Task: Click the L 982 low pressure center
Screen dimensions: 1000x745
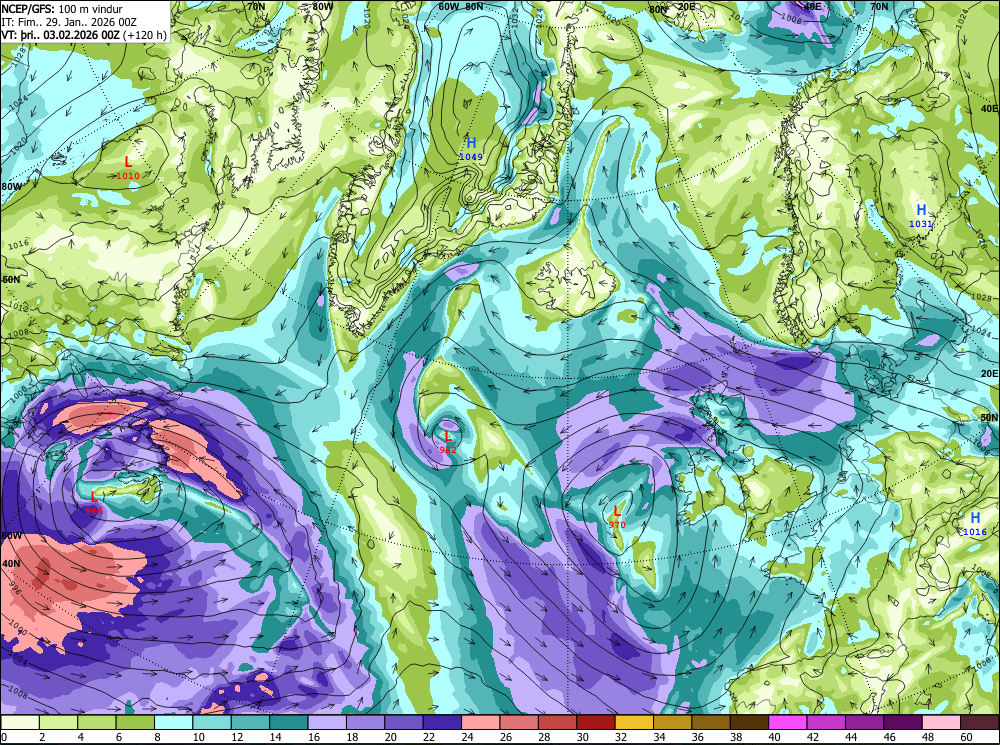Action: click(448, 441)
